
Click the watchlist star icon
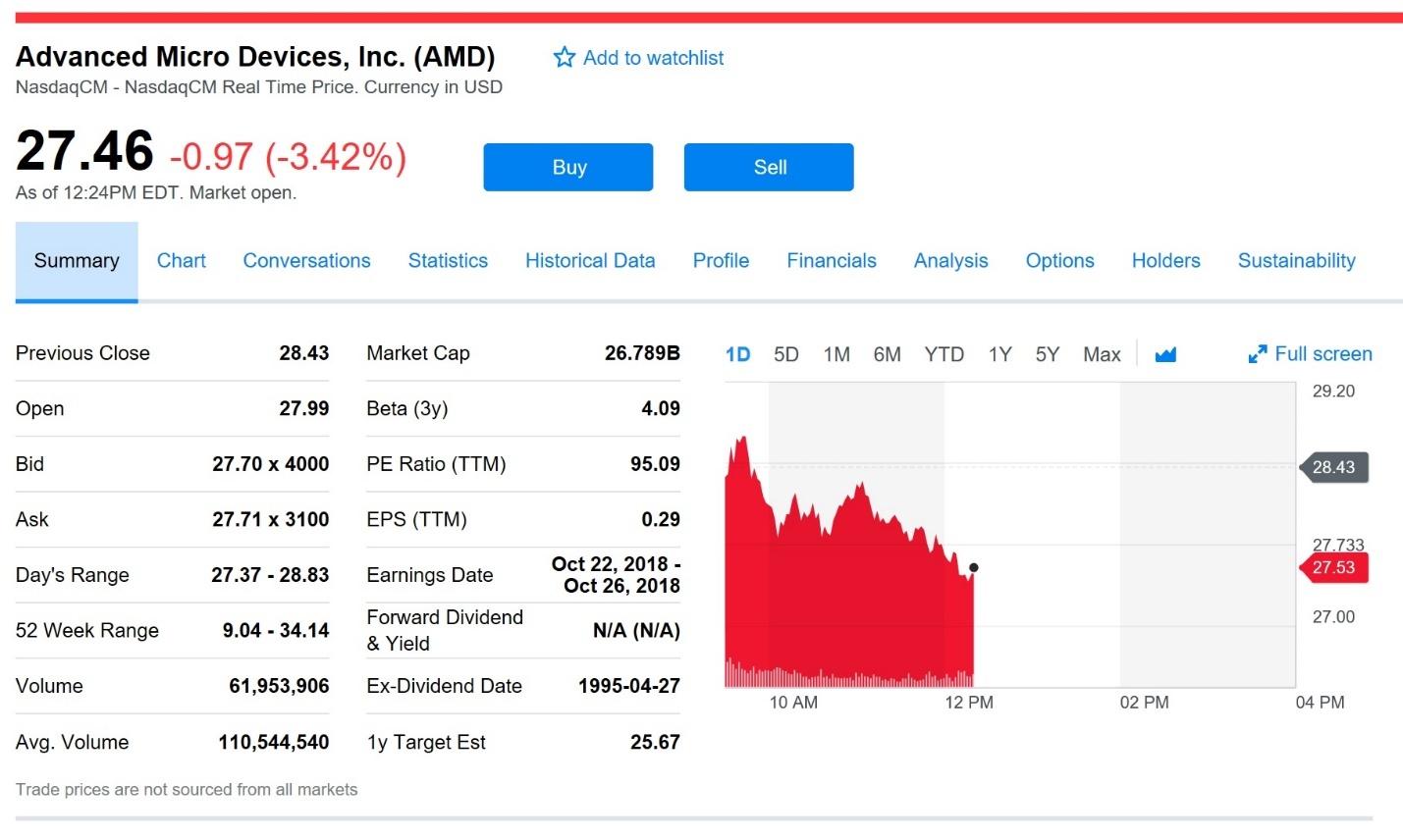[x=564, y=58]
